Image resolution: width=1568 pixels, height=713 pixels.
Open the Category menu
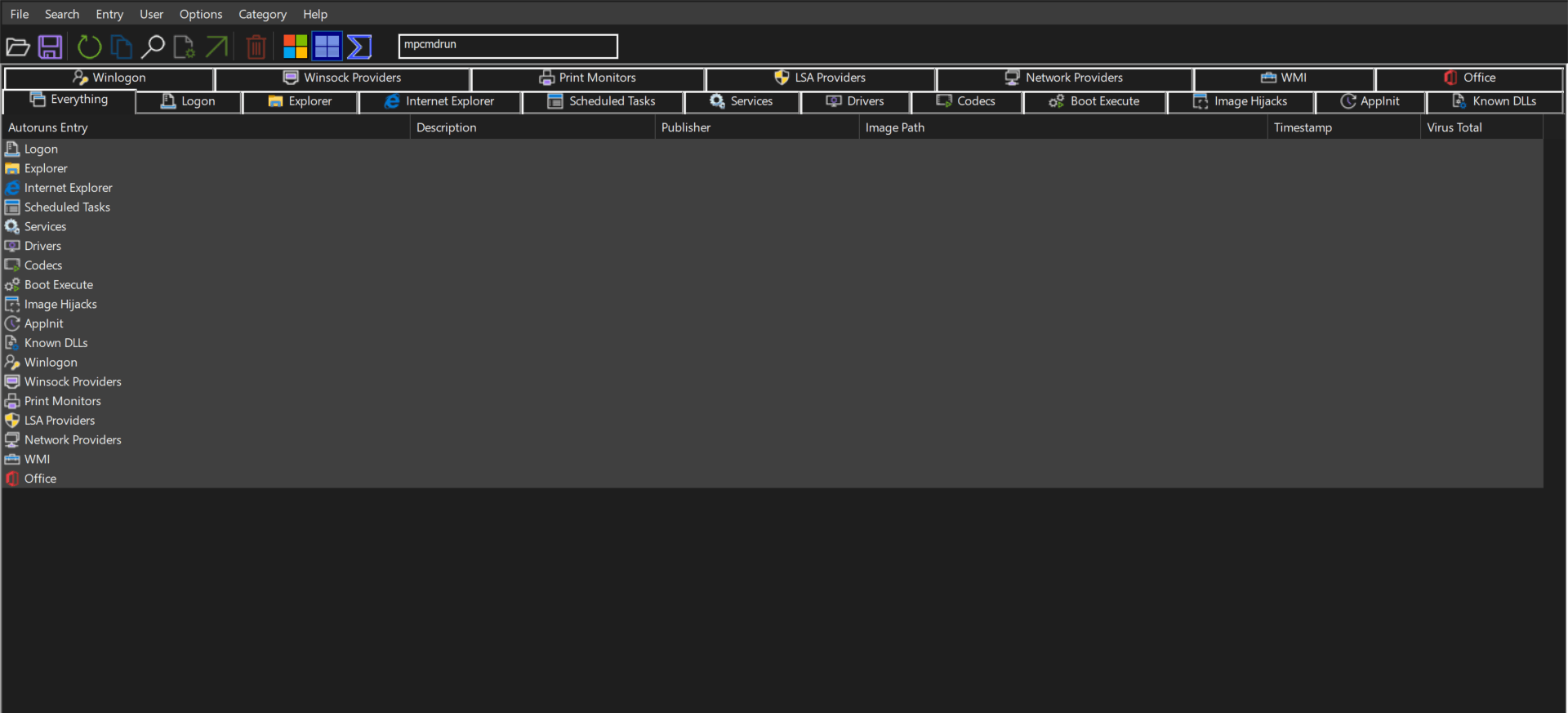click(x=262, y=14)
